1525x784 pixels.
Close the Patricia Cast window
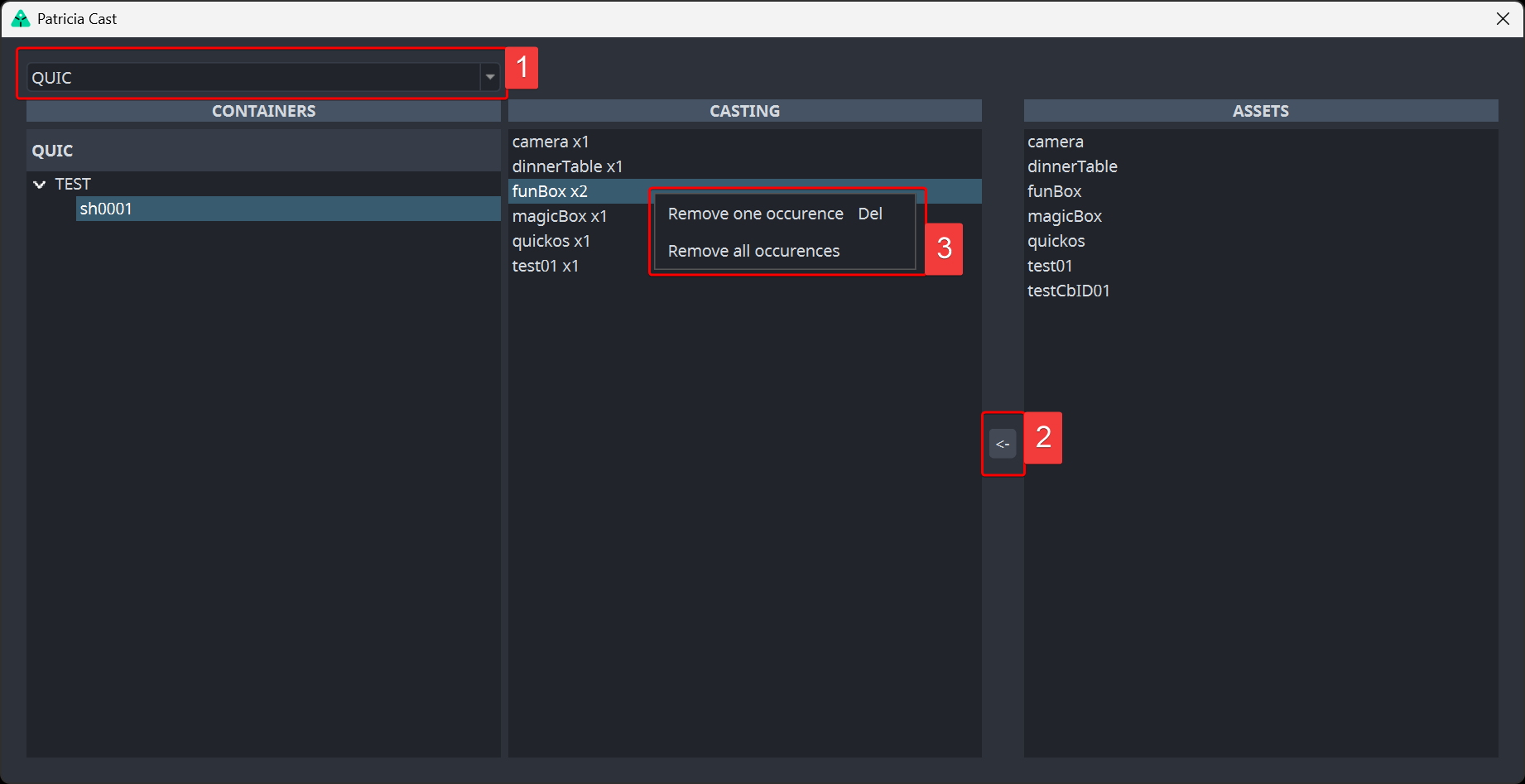pyautogui.click(x=1503, y=18)
